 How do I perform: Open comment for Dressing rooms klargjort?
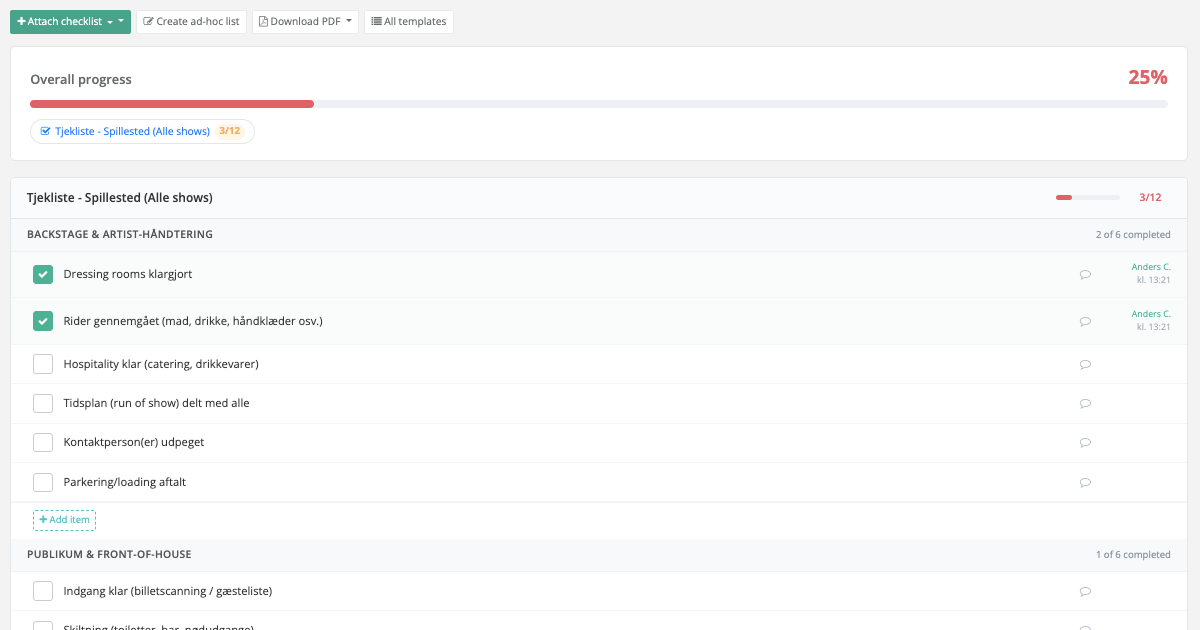(x=1085, y=275)
